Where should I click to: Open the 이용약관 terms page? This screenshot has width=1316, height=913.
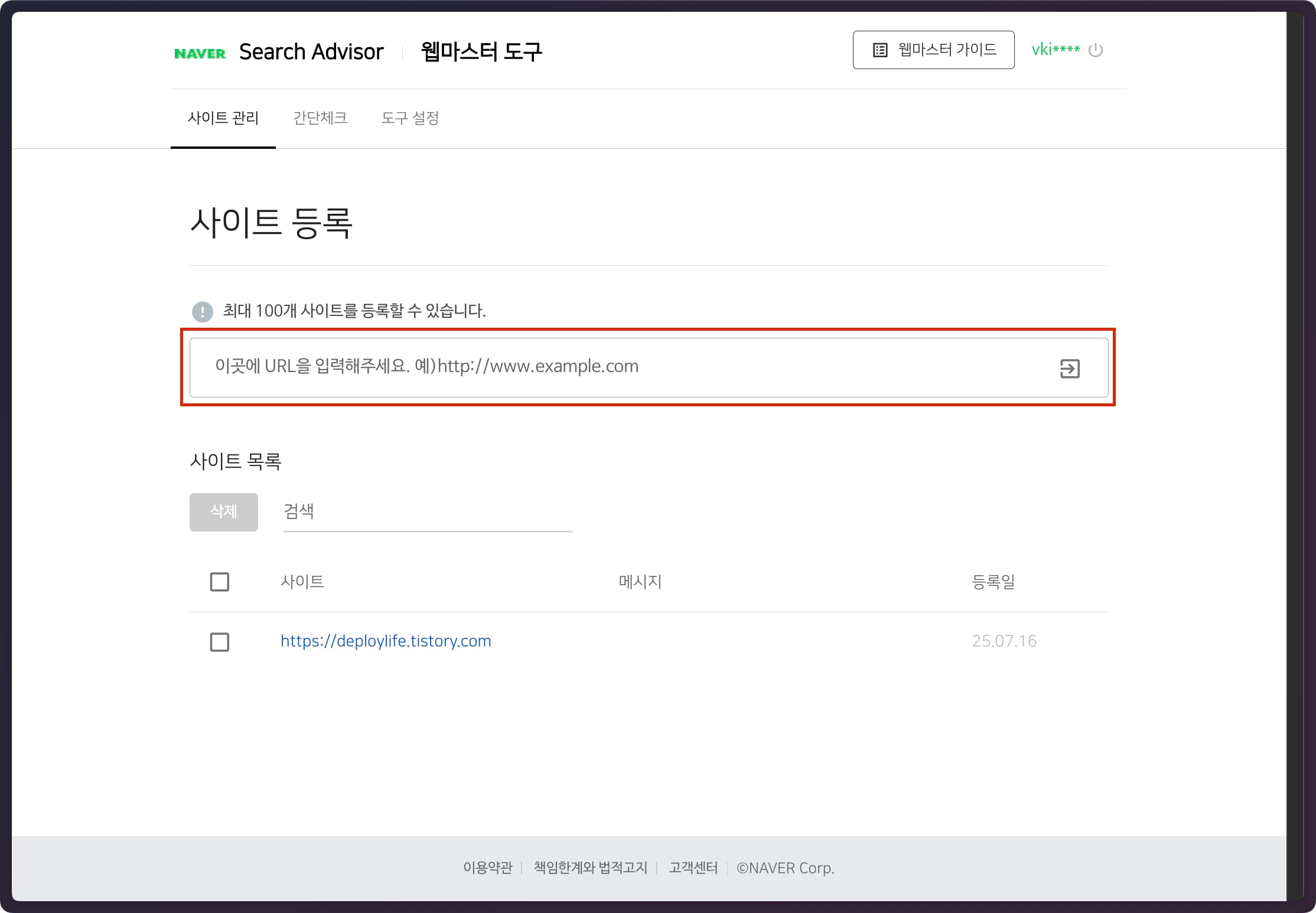pyautogui.click(x=488, y=868)
